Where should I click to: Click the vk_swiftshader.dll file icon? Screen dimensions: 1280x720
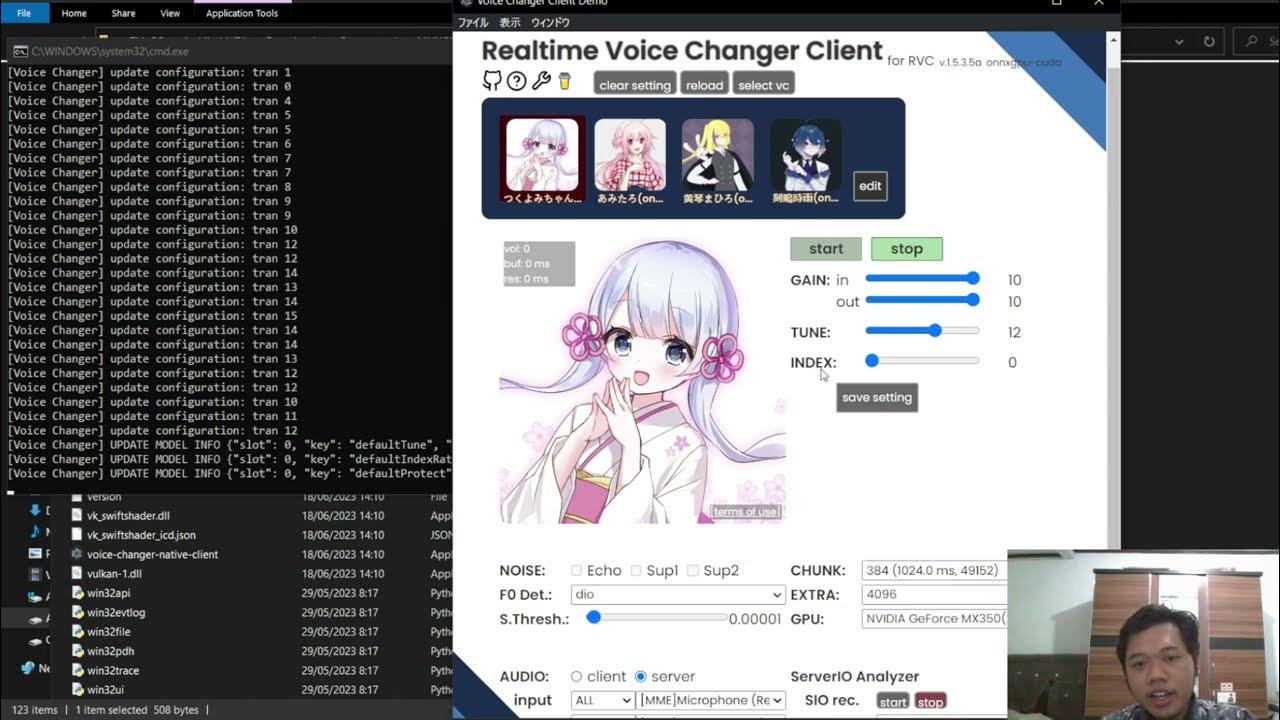coord(77,516)
